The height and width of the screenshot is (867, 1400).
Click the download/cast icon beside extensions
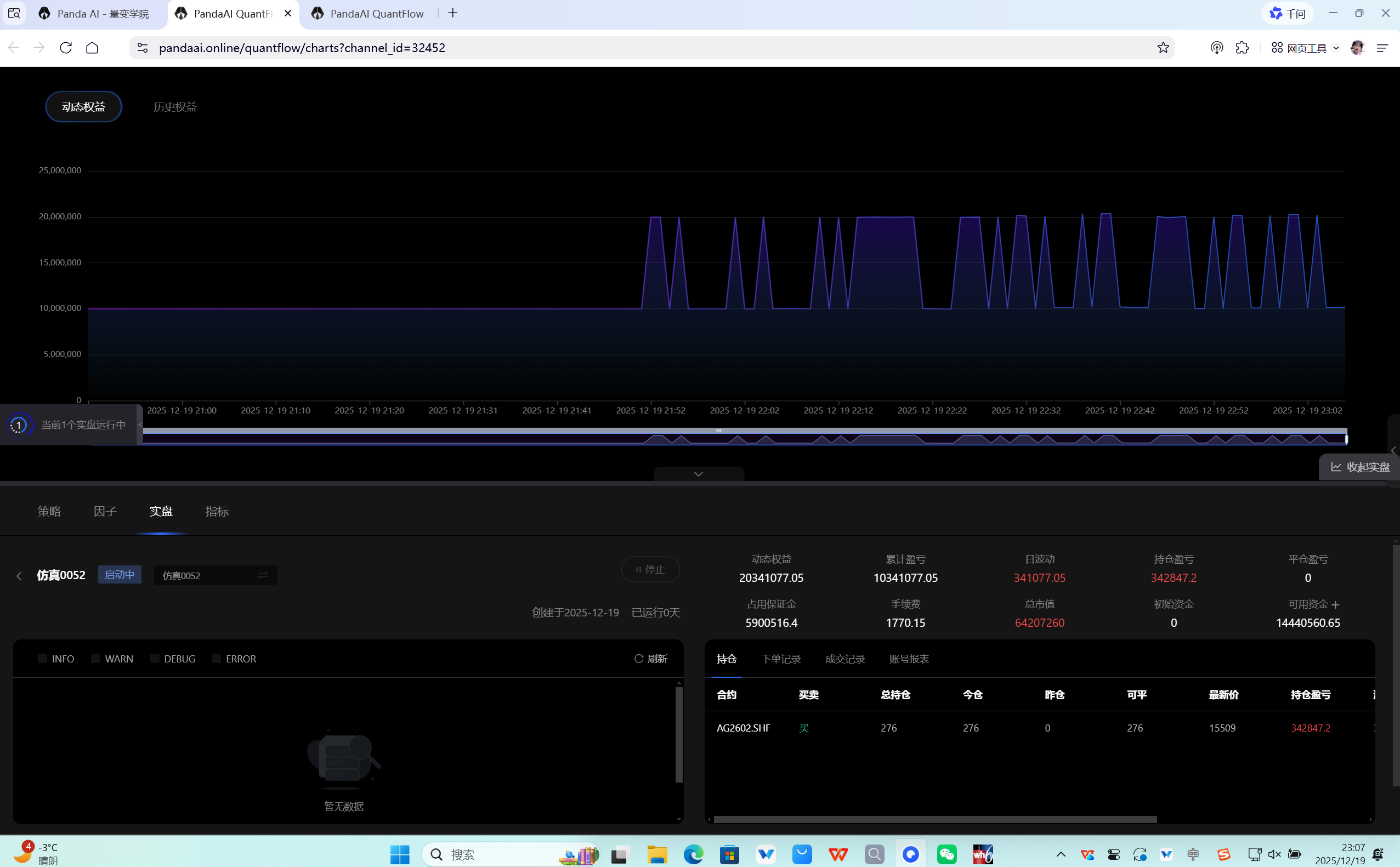tap(1216, 48)
